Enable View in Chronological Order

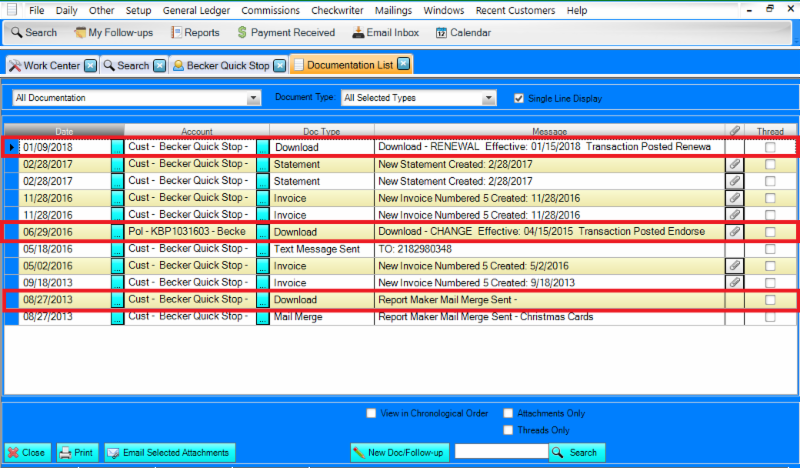point(371,413)
